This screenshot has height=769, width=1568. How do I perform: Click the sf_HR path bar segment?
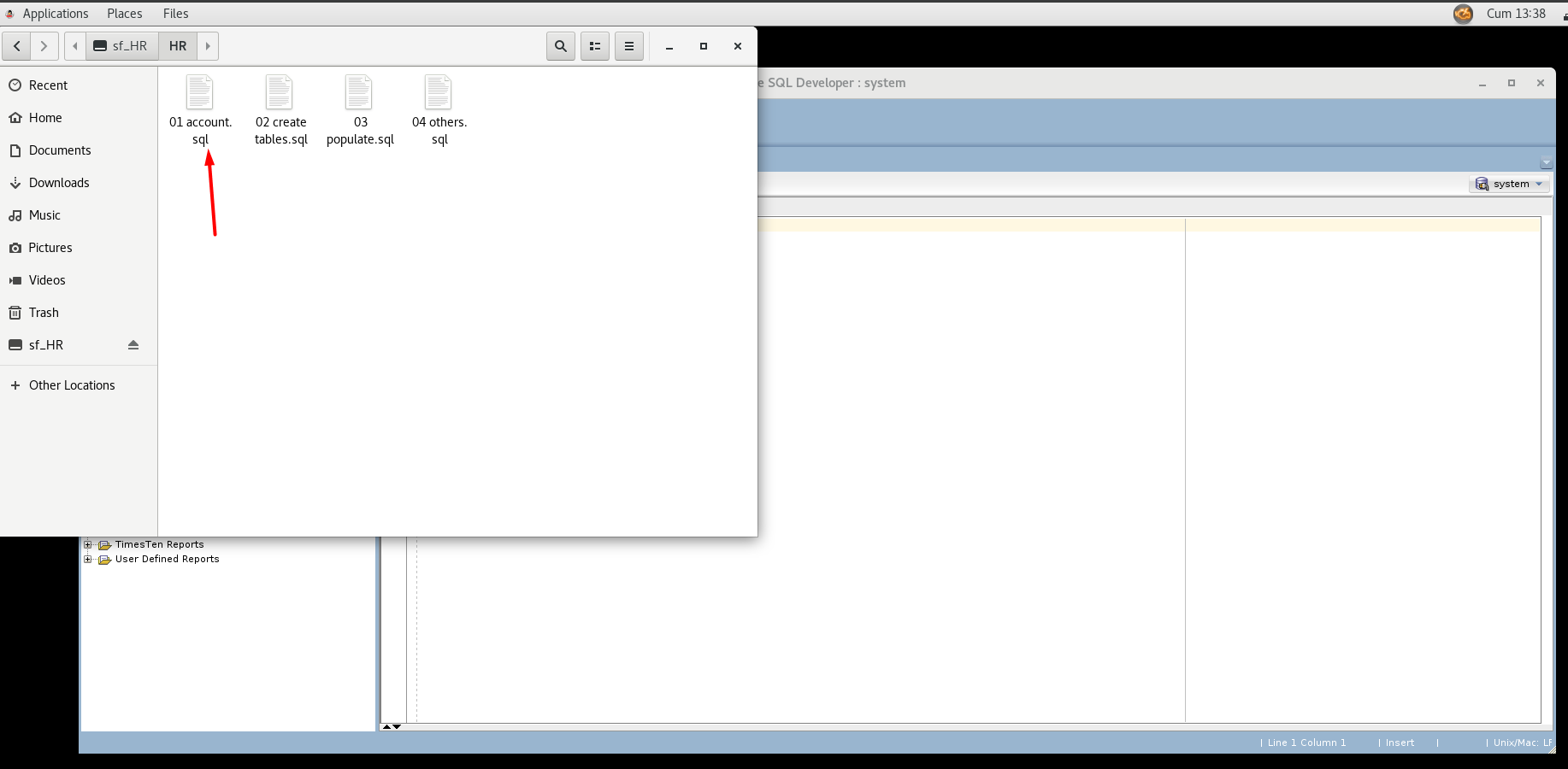pos(121,46)
